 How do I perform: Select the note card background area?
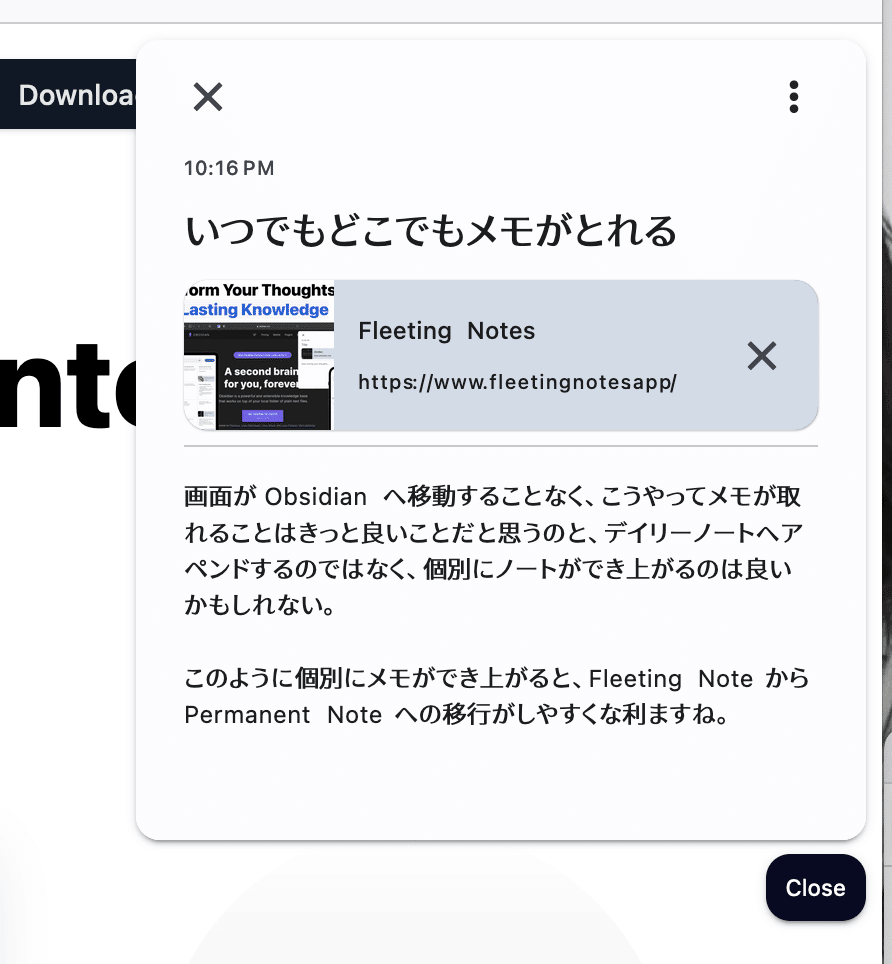tap(500, 790)
